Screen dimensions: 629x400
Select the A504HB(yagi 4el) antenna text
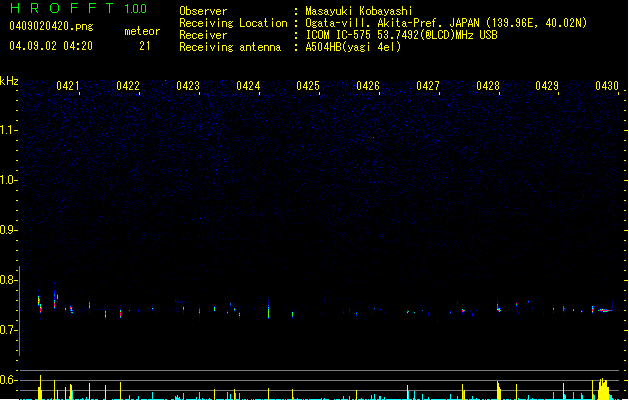(x=353, y=47)
